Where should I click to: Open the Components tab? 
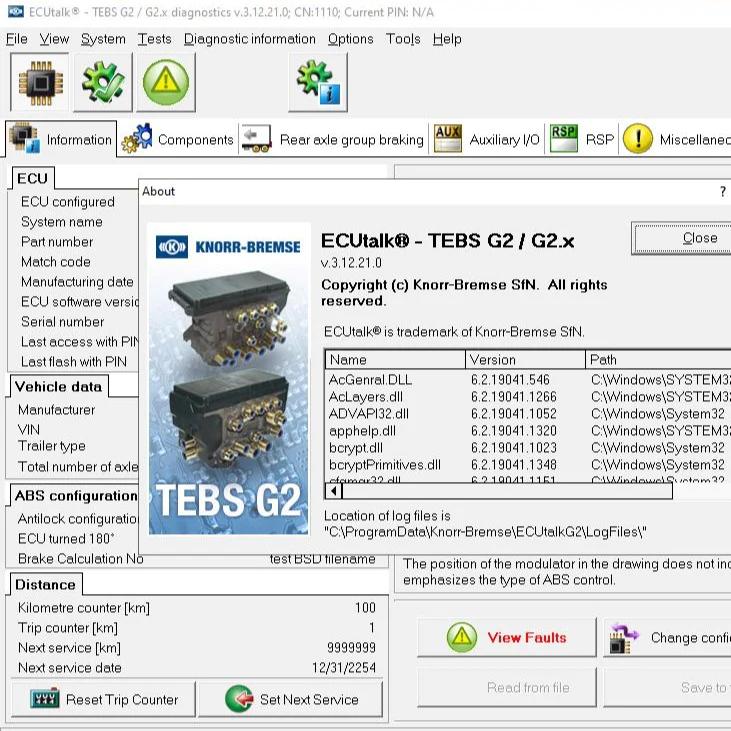(x=178, y=139)
